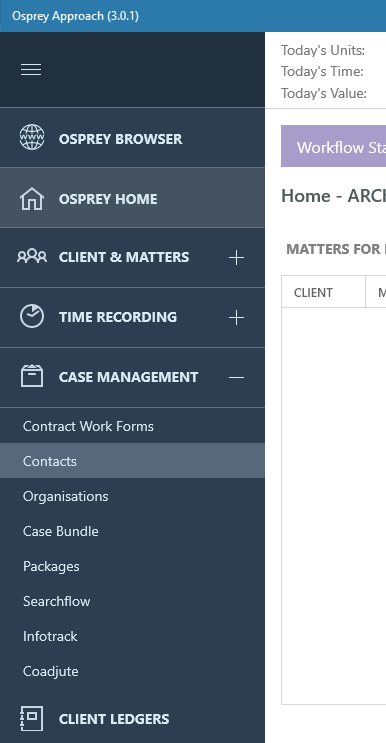Click the Case Management box icon
This screenshot has width=386, height=743.
click(32, 376)
